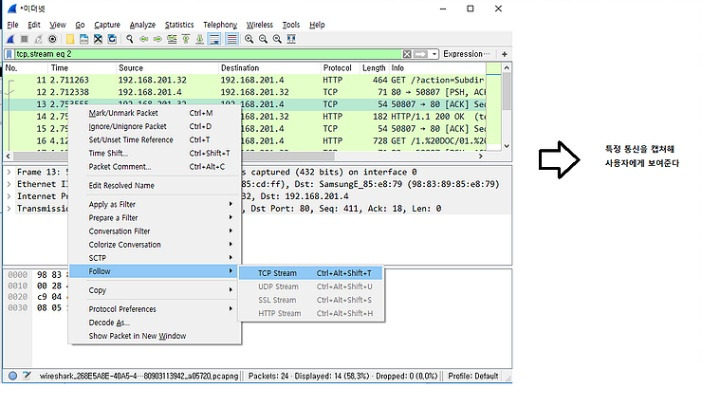Click the Expression button
The width and height of the screenshot is (702, 394).
(x=466, y=54)
